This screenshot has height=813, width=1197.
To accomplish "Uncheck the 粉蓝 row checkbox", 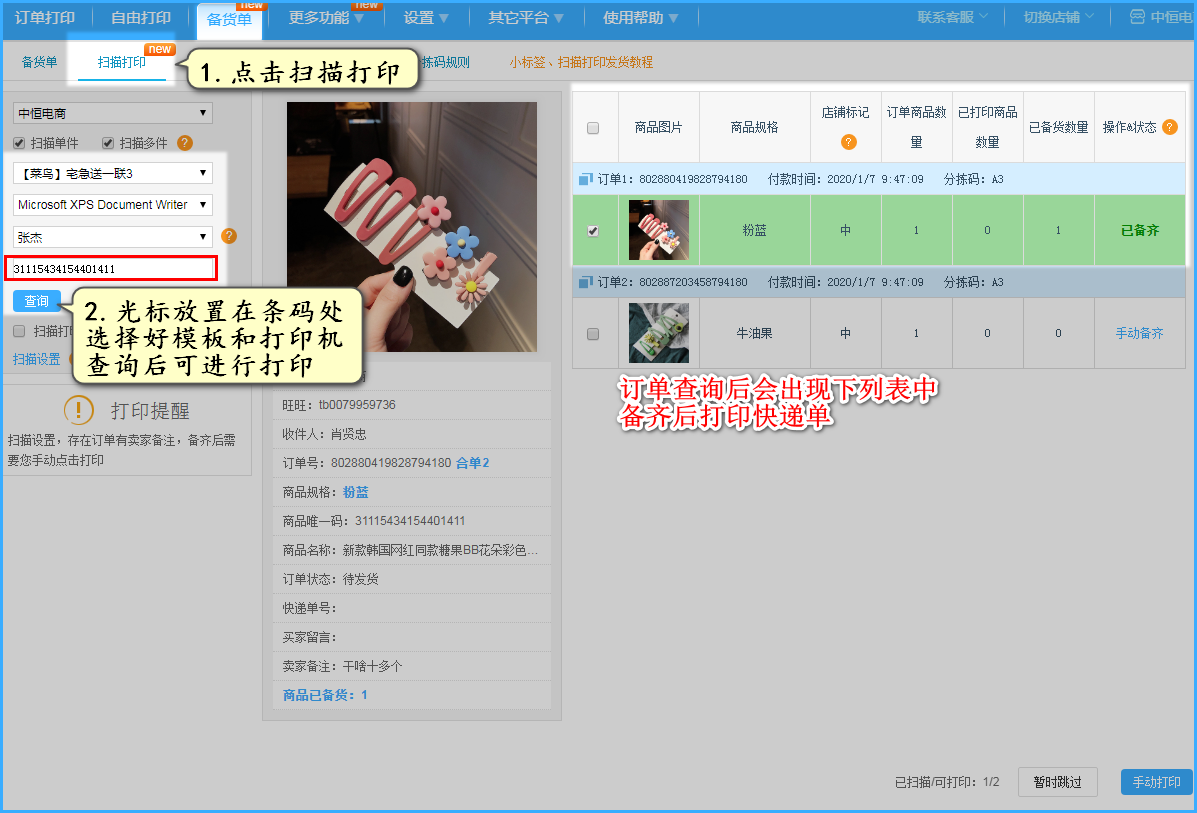I will [x=593, y=231].
